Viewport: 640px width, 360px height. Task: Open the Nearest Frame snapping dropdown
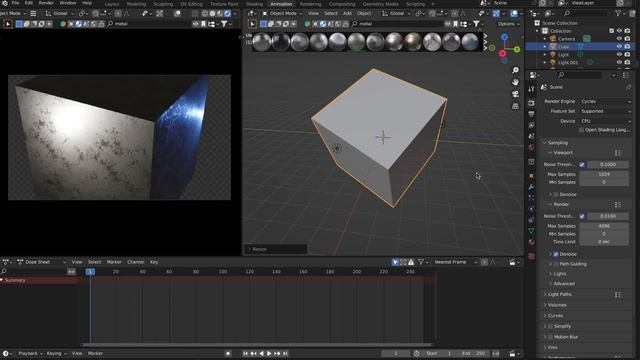[x=455, y=262]
